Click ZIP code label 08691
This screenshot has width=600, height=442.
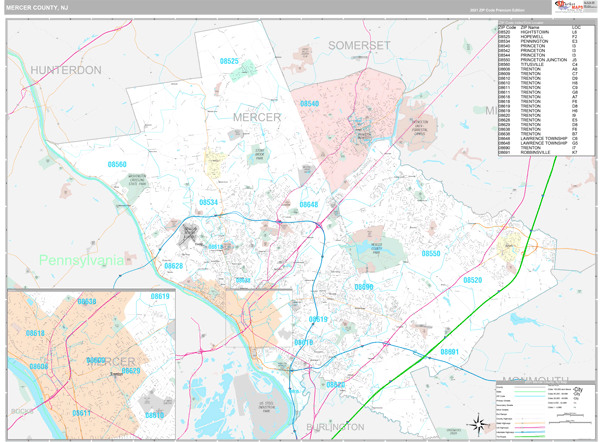(449, 352)
